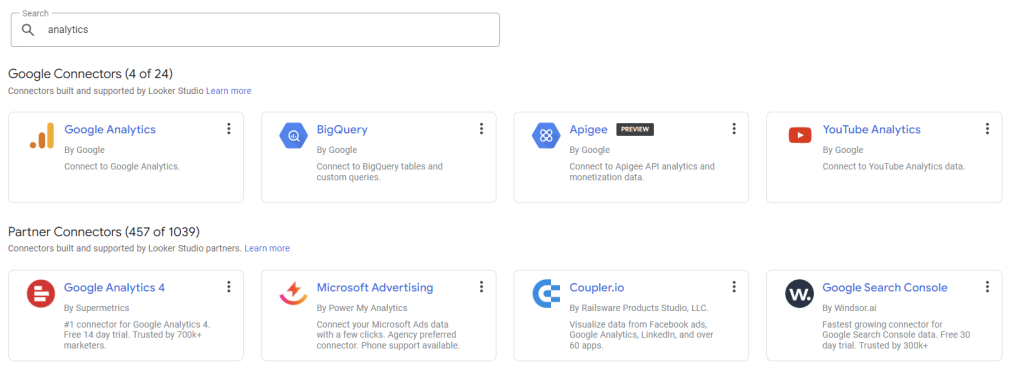Open three-dot menu on Microsoft Advertising card
Viewport: 1024px width, 372px height.
[481, 287]
